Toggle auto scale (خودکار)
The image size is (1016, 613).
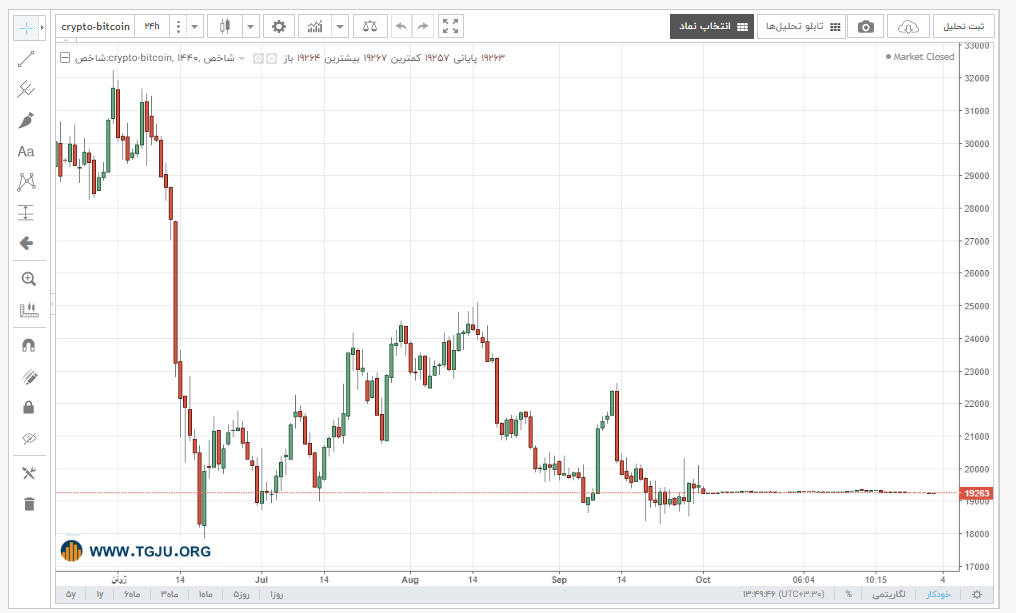point(938,594)
